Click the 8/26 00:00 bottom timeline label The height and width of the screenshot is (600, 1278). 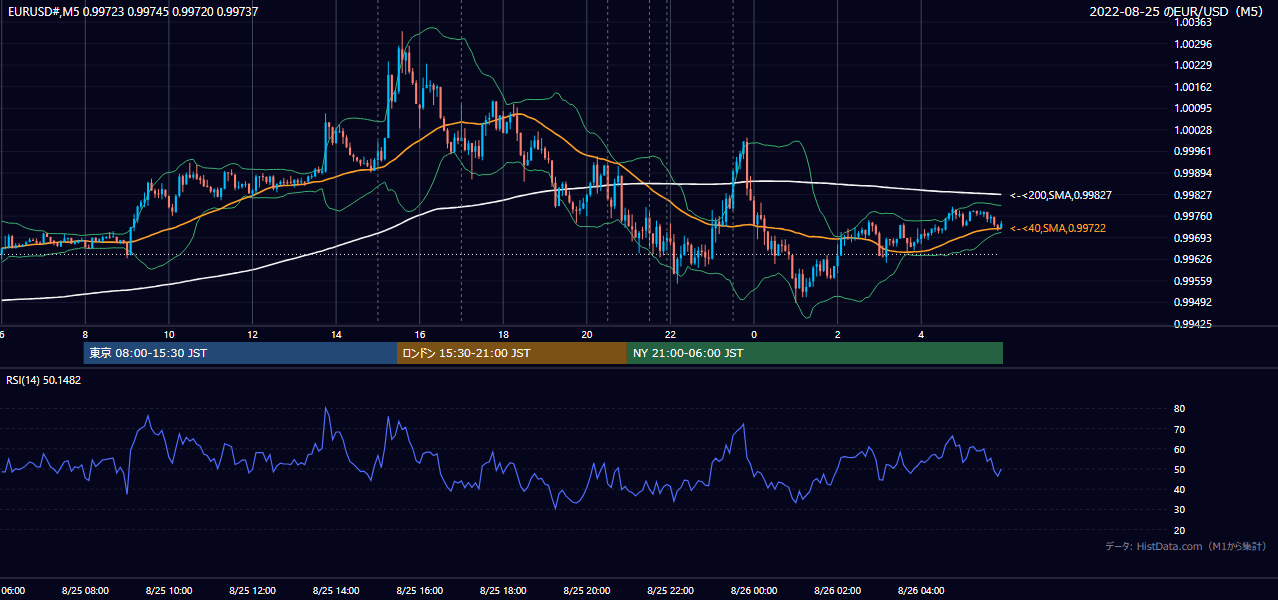click(754, 590)
